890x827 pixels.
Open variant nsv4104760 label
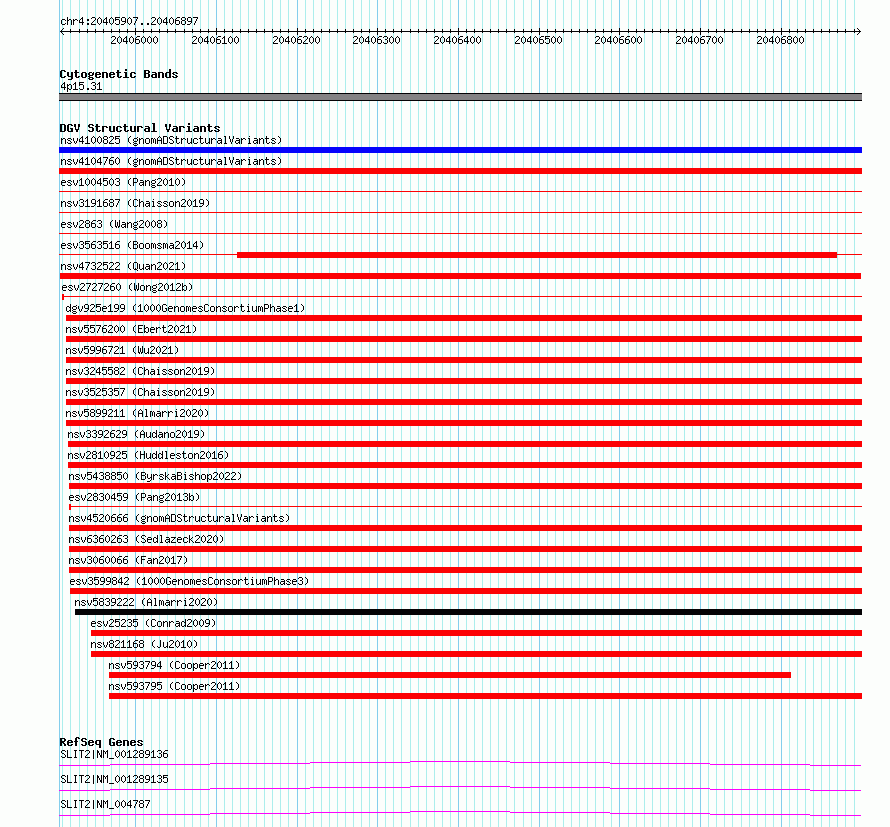tap(171, 161)
